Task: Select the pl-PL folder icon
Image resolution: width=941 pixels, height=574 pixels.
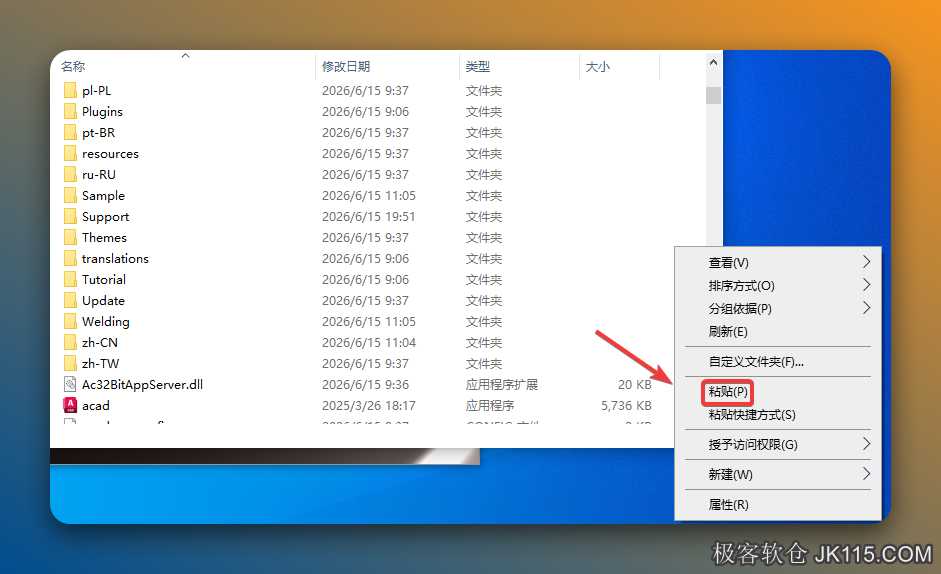Action: 70,91
